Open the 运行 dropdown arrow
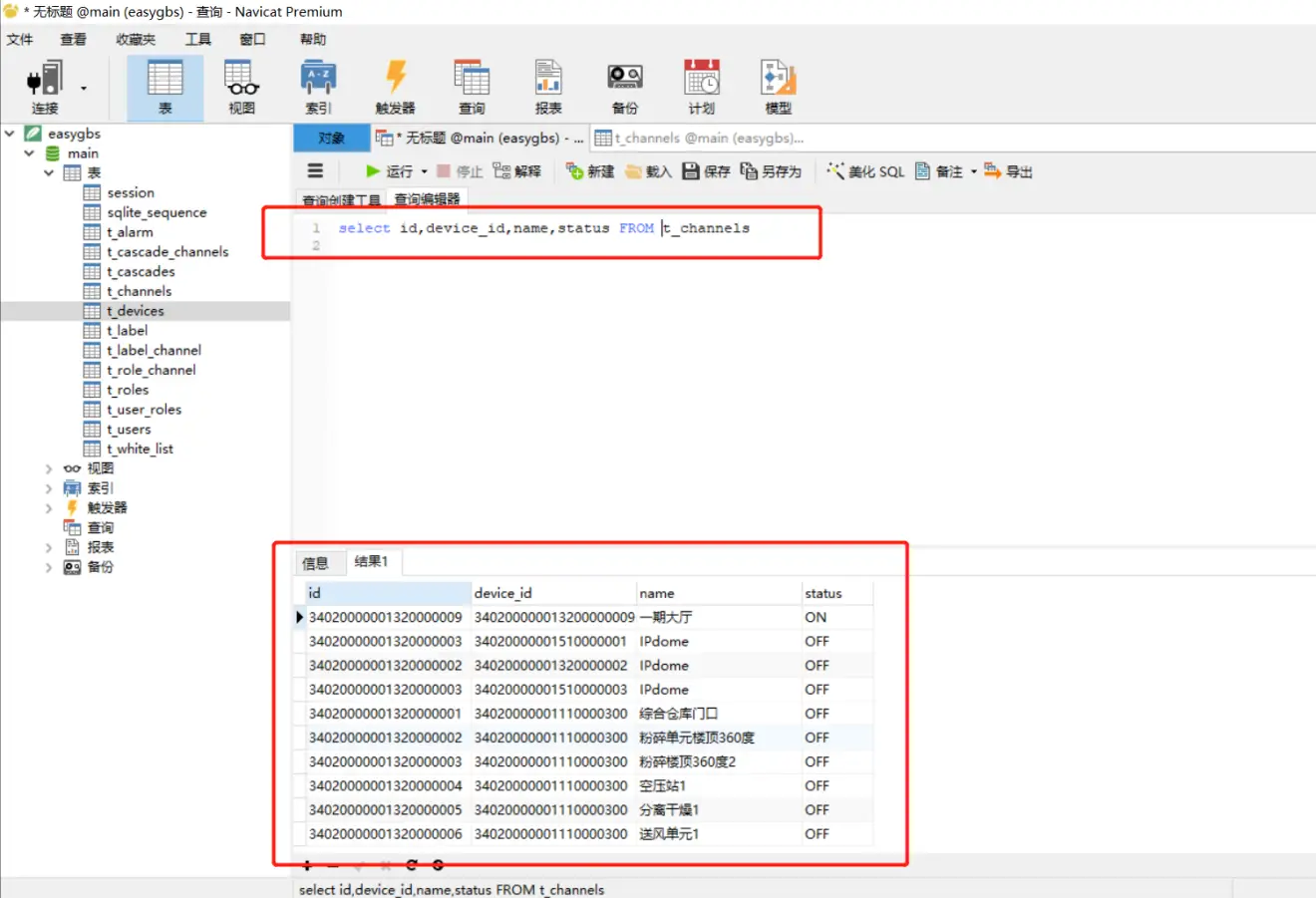The width and height of the screenshot is (1316, 898). 423,170
